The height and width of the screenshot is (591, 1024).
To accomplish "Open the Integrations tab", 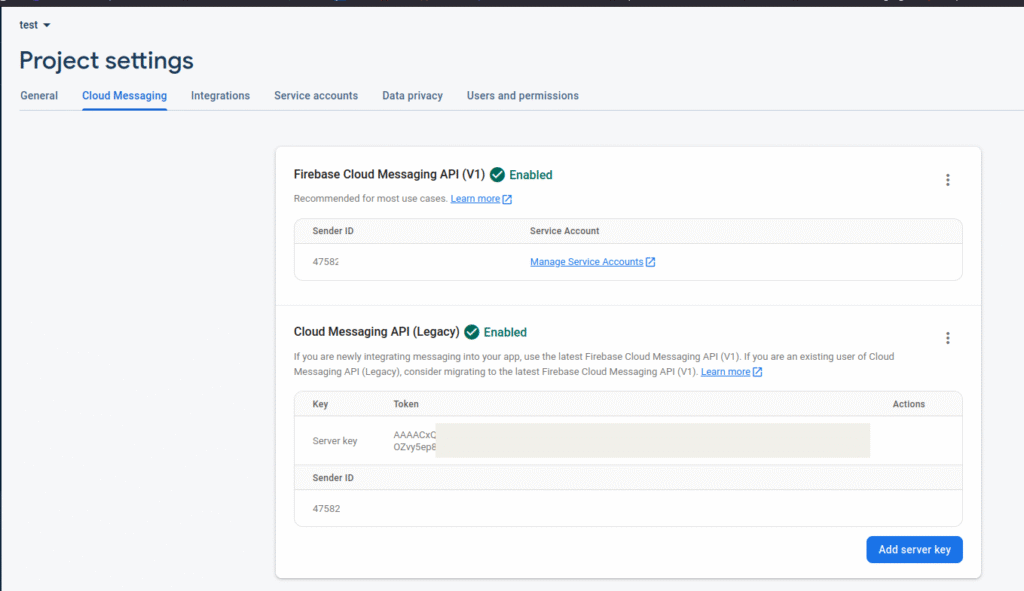I will click(x=220, y=95).
